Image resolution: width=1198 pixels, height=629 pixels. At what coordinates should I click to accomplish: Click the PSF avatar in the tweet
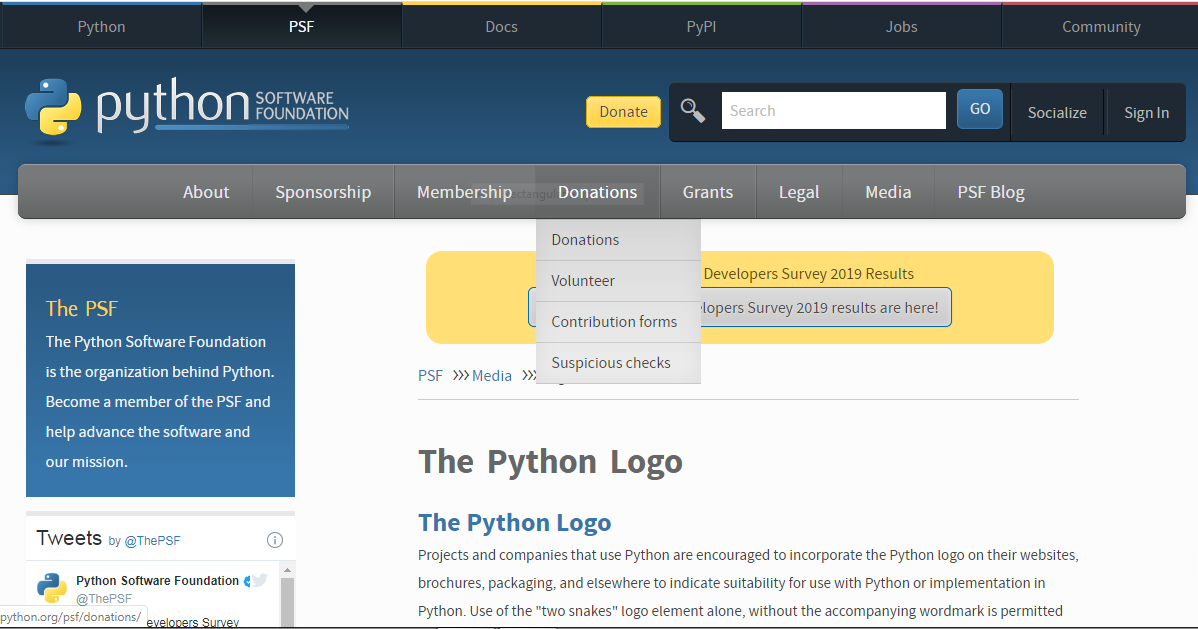point(50,588)
